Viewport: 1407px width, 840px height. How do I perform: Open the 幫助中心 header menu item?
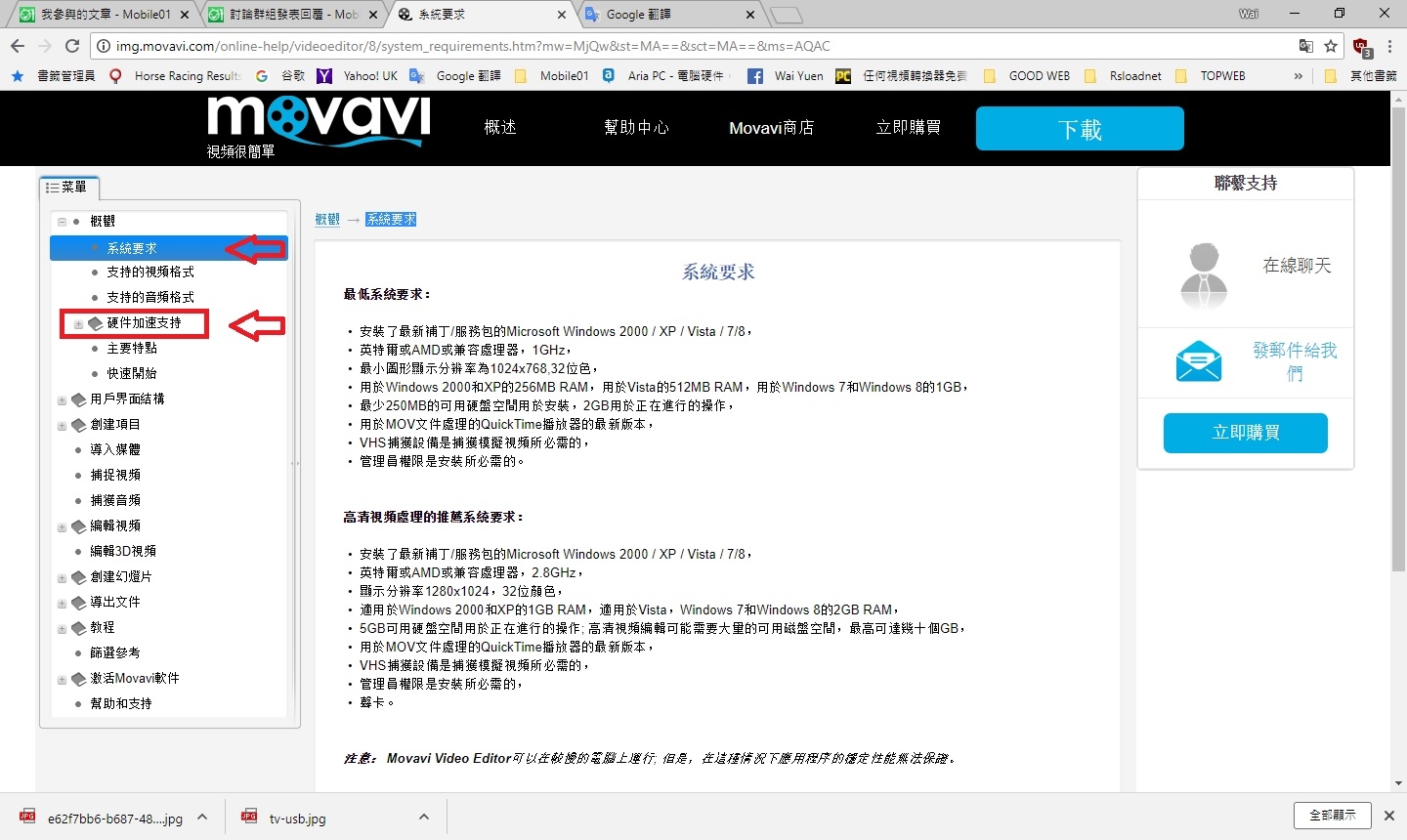click(x=636, y=127)
